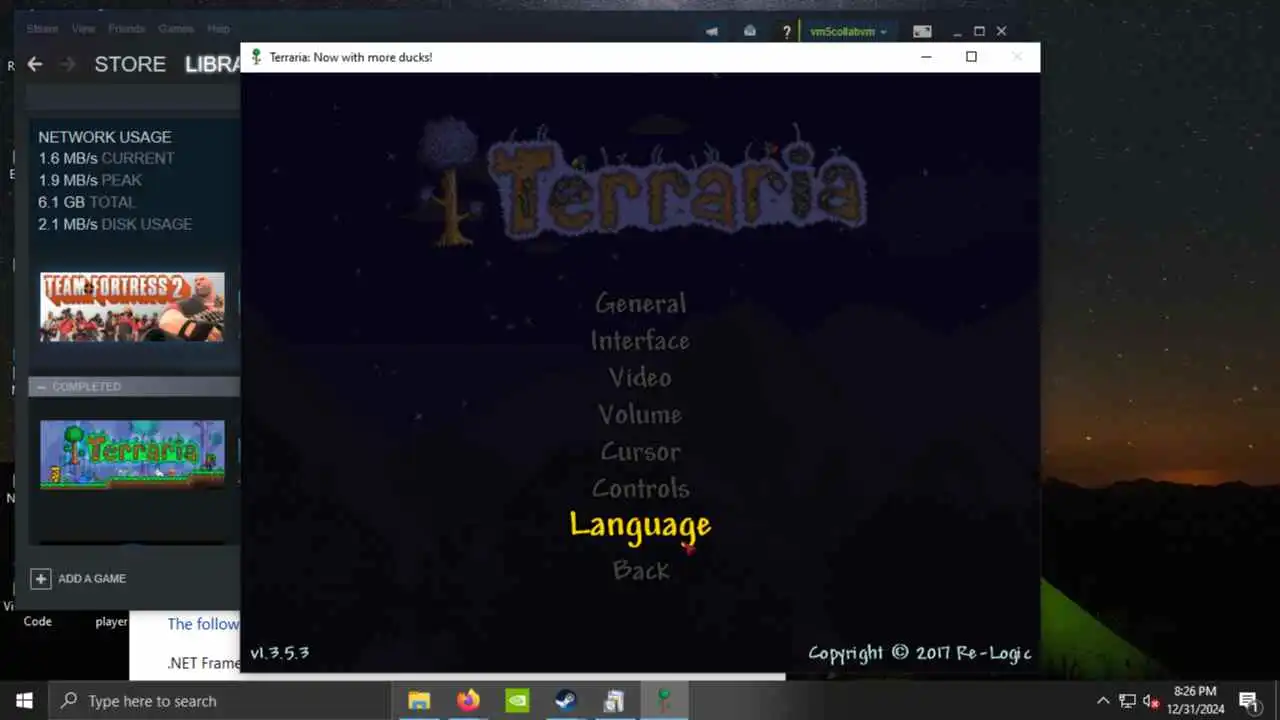Maximize the Terraria window
The image size is (1280, 720).
(x=971, y=57)
